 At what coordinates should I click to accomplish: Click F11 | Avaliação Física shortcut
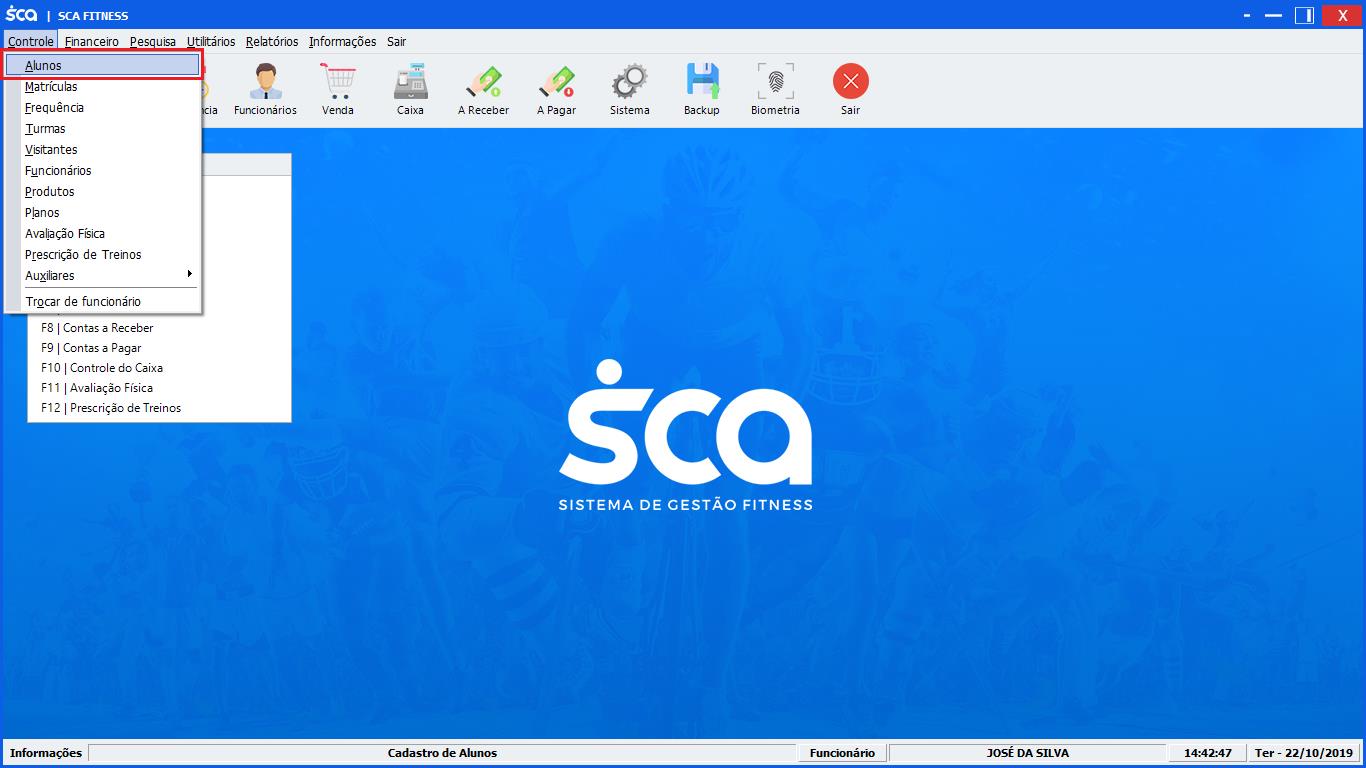(x=97, y=387)
